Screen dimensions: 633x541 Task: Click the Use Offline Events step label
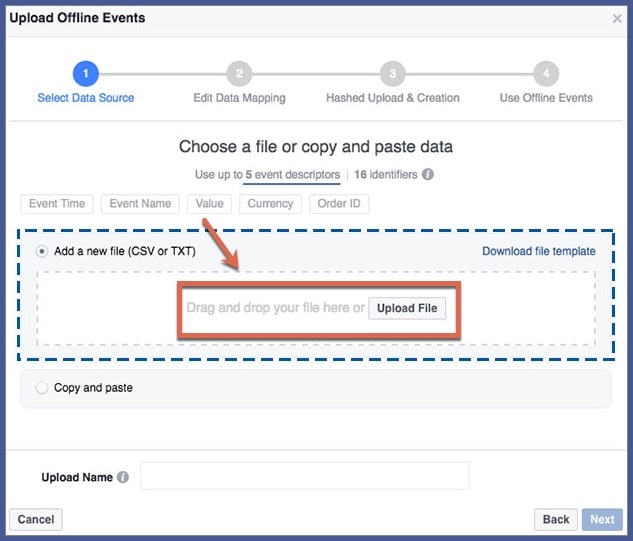tap(546, 98)
